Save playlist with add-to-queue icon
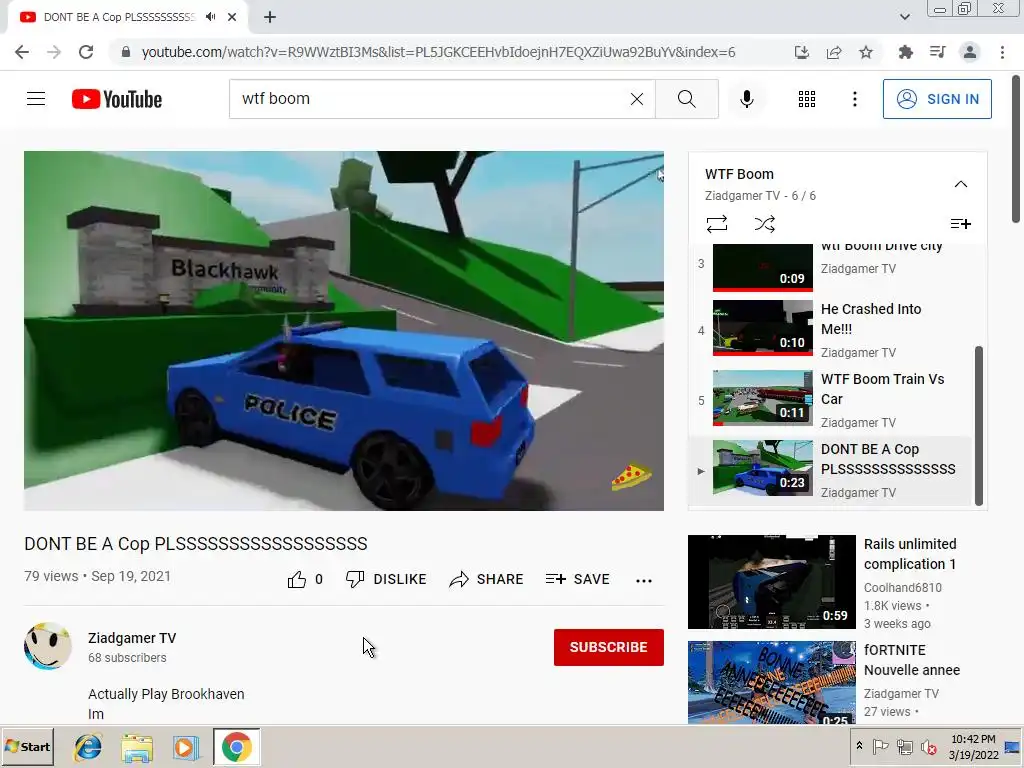This screenshot has height=768, width=1024. coord(961,224)
